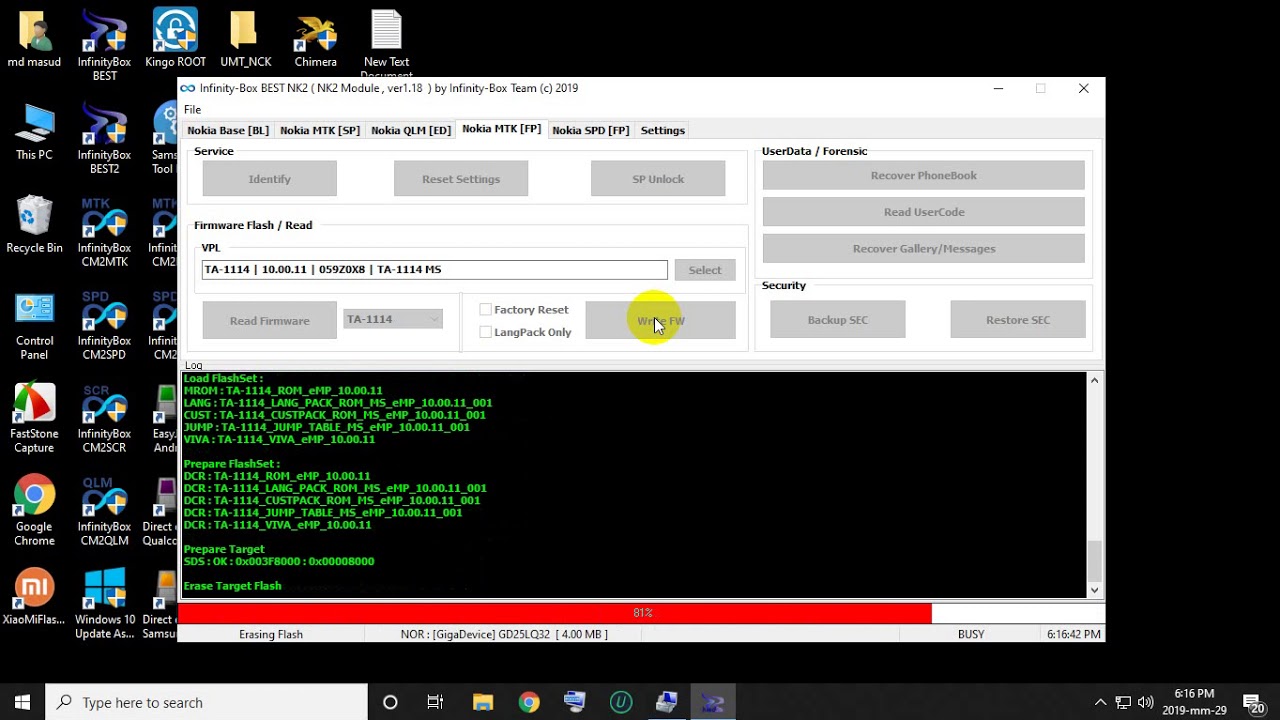This screenshot has width=1280, height=720.
Task: Open Kingo ROOT desktop icon
Action: point(175,40)
